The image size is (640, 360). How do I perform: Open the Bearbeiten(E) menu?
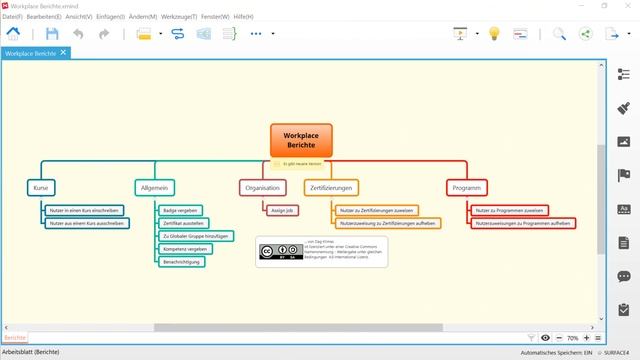44,17
